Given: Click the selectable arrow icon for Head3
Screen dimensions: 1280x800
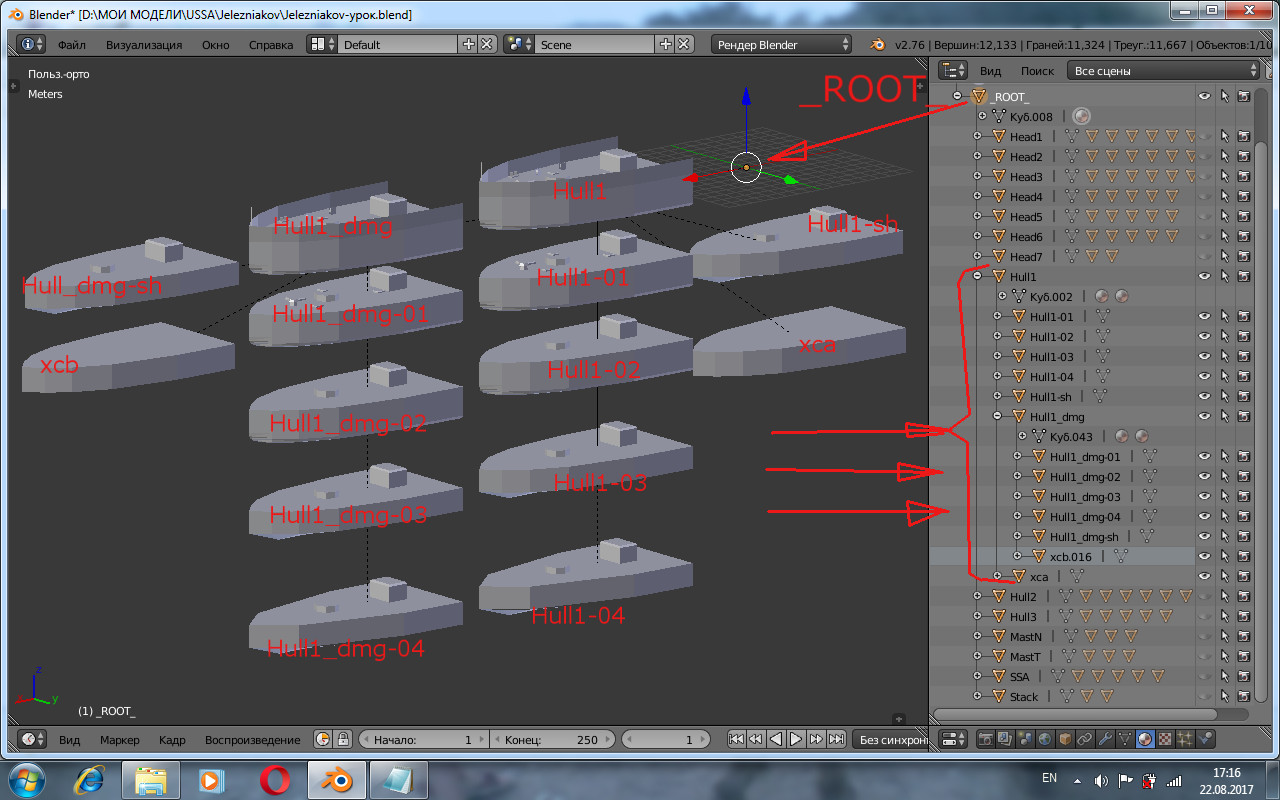Looking at the screenshot, I should (x=1224, y=177).
